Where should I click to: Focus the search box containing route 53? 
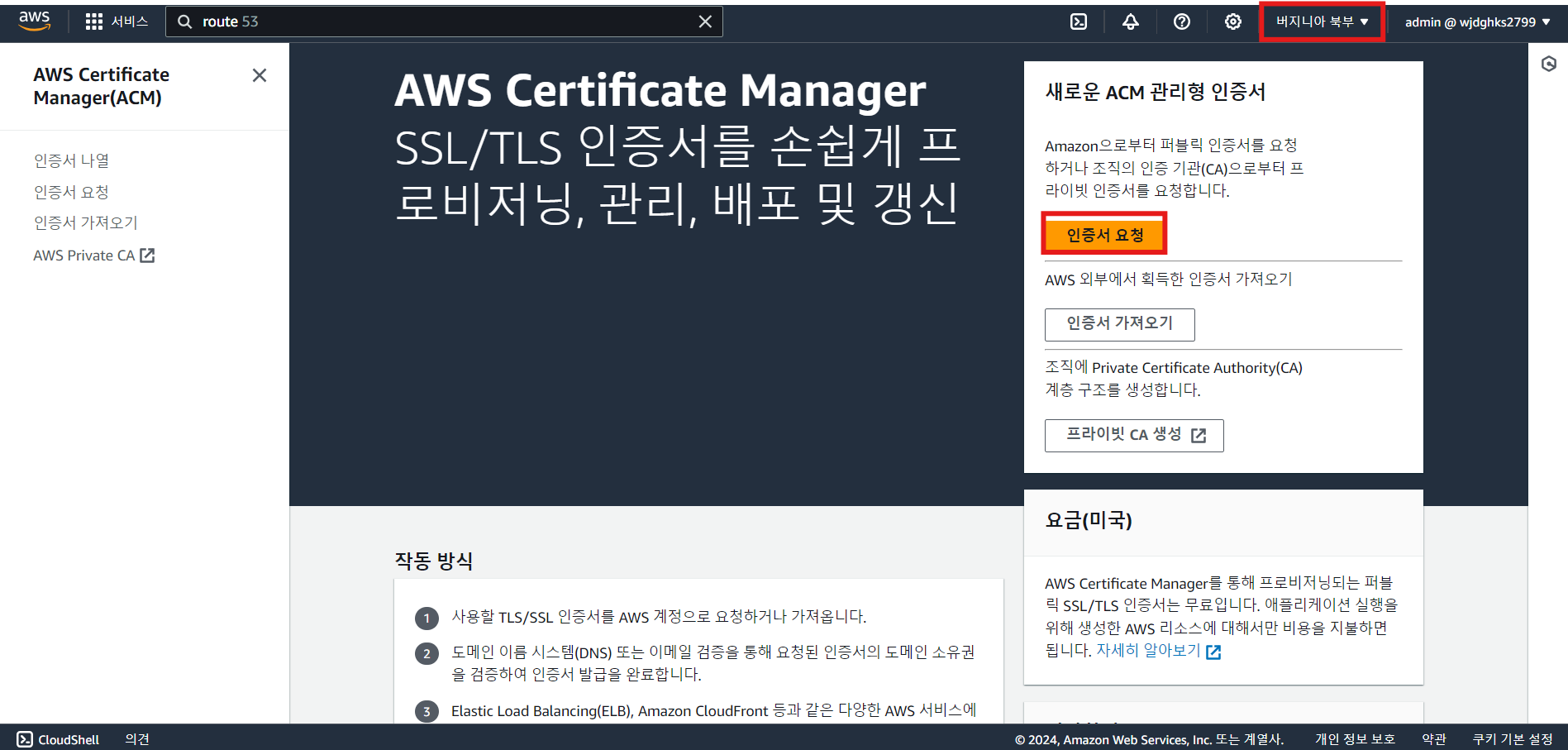[444, 21]
